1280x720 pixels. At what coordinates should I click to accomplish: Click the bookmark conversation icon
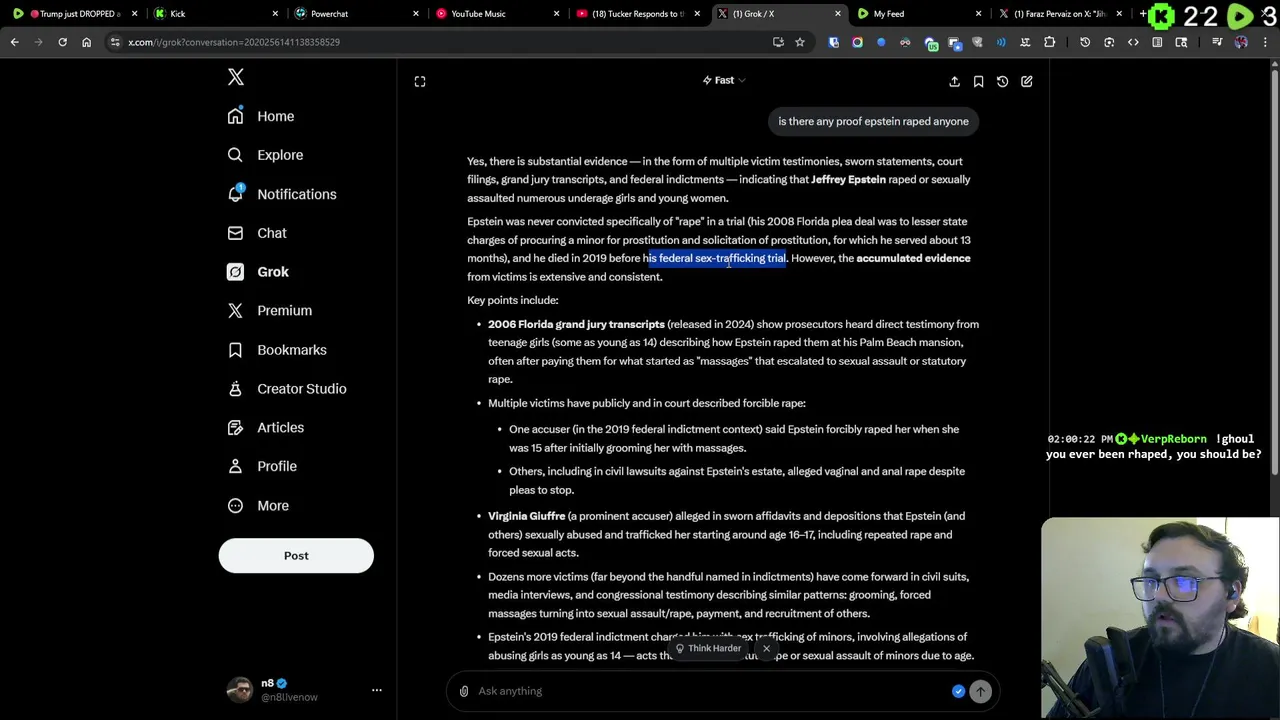pos(978,81)
